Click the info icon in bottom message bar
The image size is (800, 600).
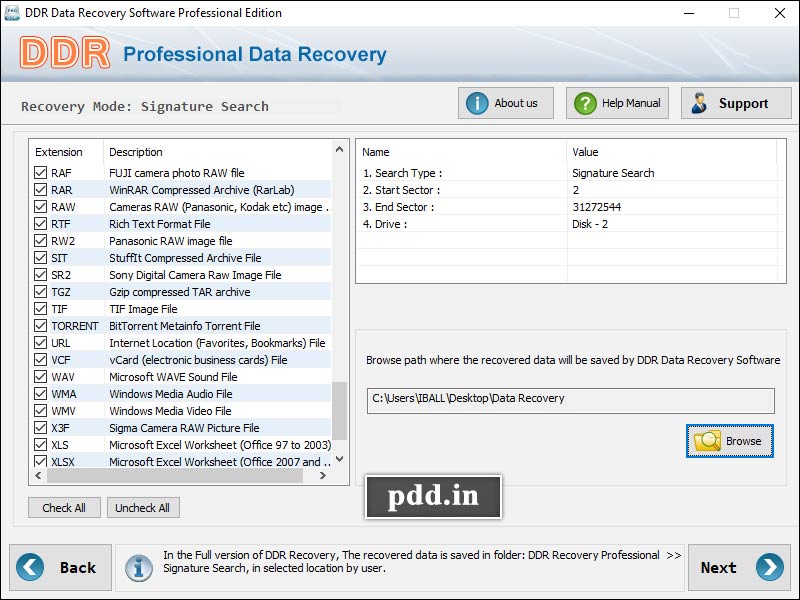pyautogui.click(x=137, y=567)
